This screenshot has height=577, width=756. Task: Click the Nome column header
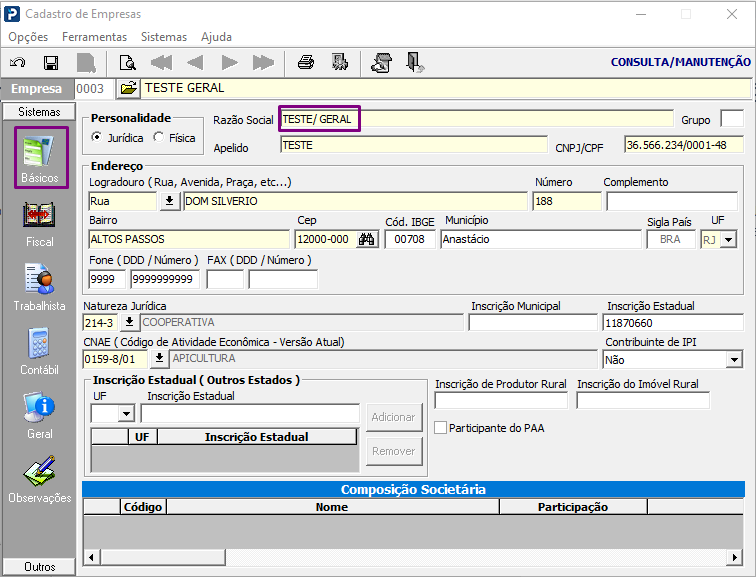tap(332, 507)
